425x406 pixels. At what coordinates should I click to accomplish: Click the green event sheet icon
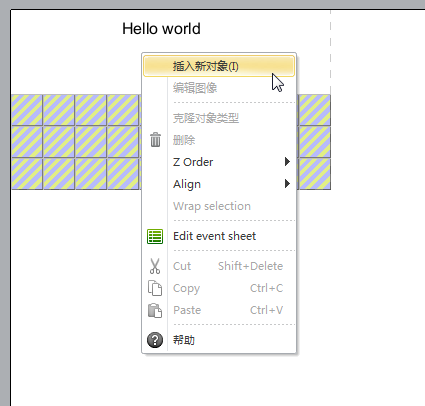[x=155, y=236]
